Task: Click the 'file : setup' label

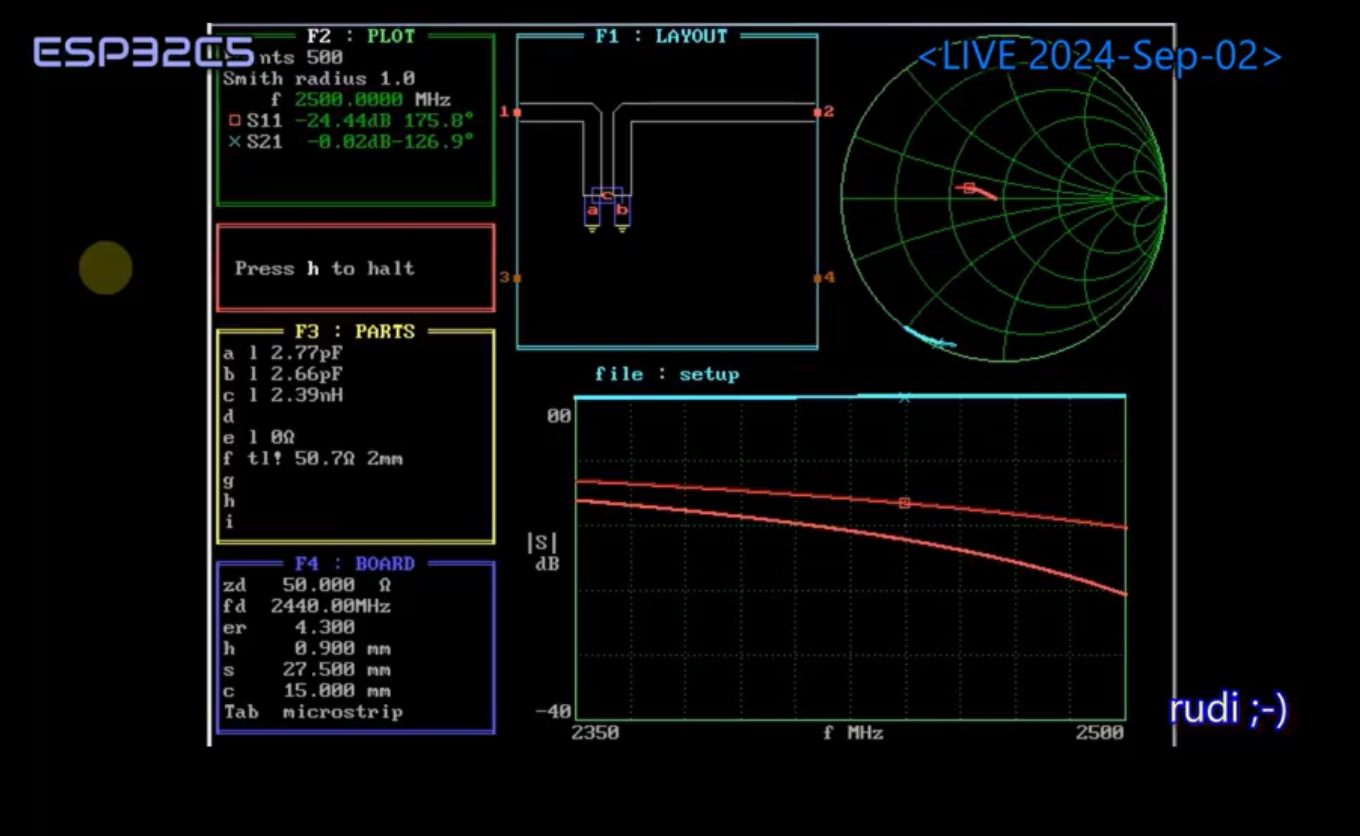Action: coord(667,374)
